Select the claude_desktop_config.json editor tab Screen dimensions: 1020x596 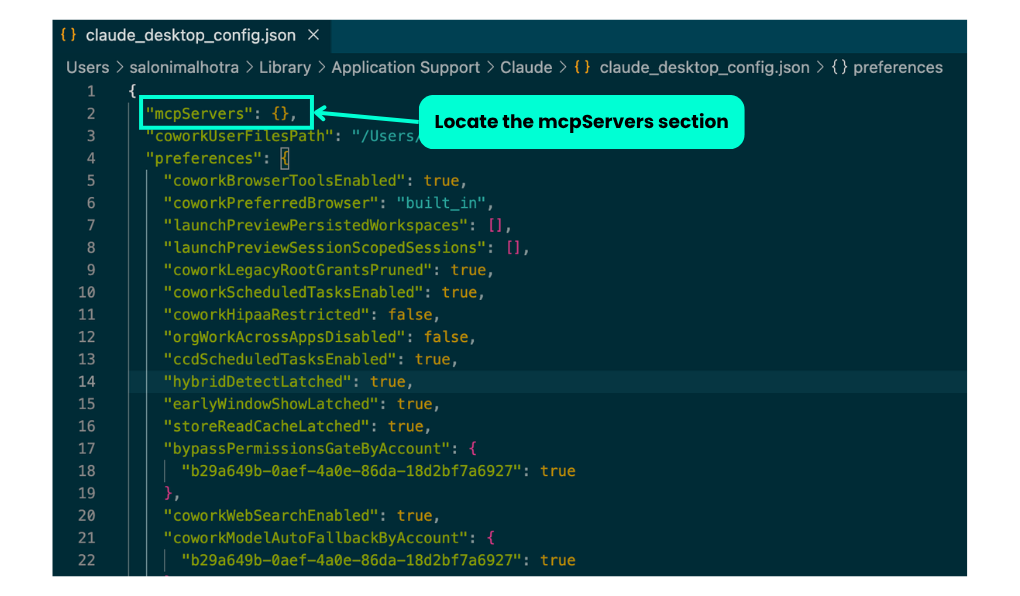click(191, 35)
